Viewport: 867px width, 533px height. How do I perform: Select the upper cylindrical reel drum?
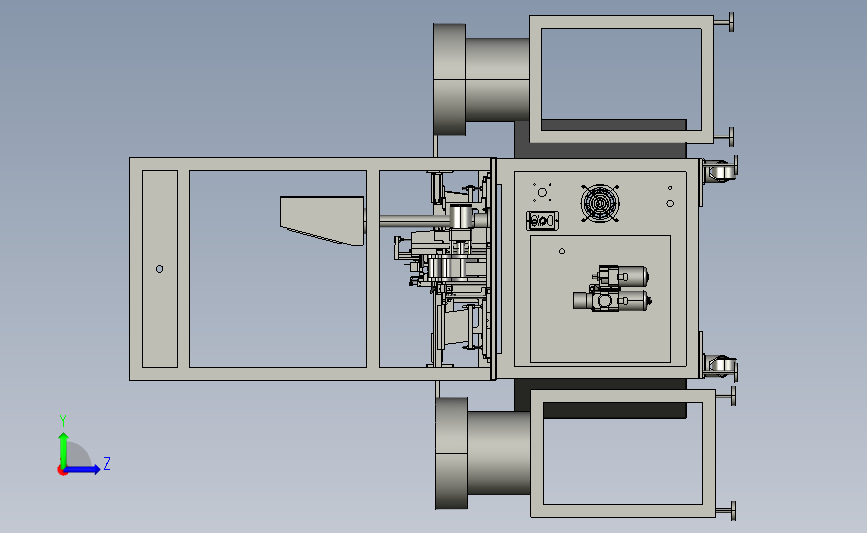coord(482,79)
